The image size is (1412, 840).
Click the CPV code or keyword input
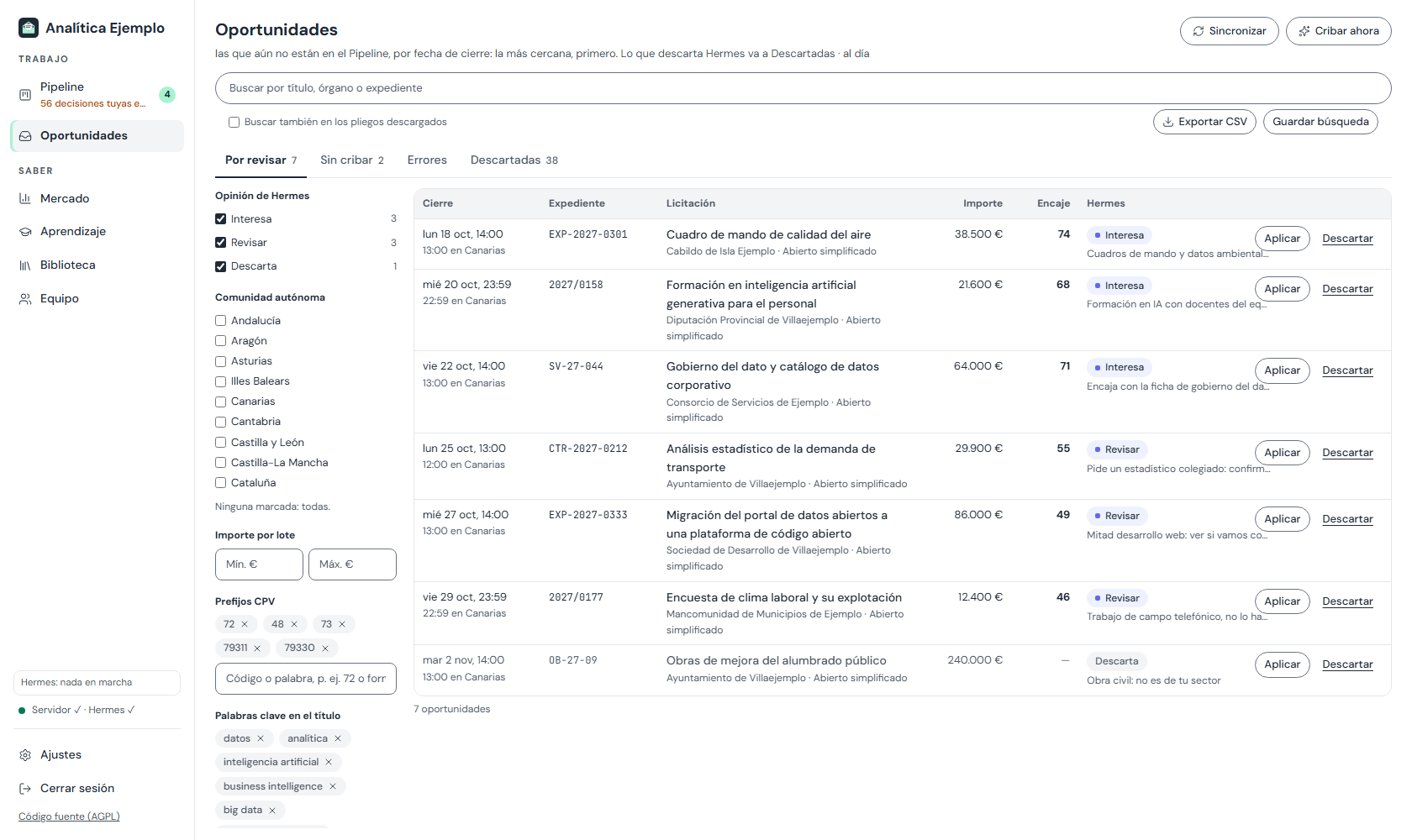click(x=306, y=679)
